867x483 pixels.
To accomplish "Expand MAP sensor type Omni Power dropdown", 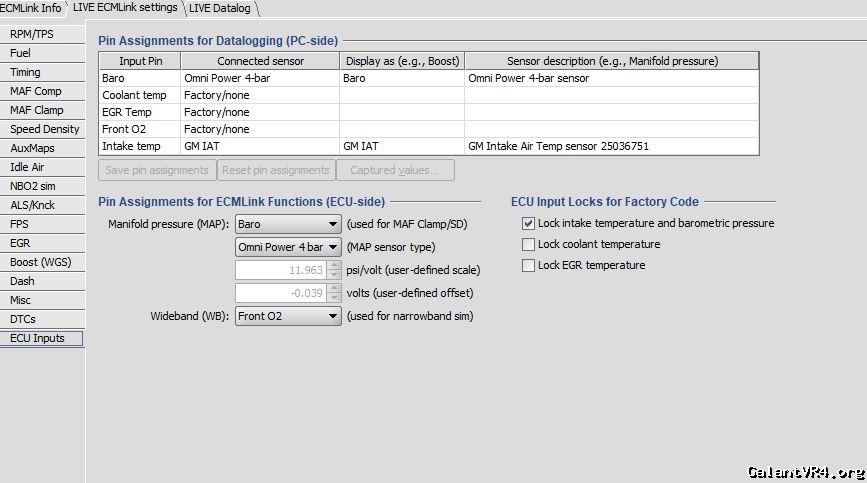I will point(288,246).
